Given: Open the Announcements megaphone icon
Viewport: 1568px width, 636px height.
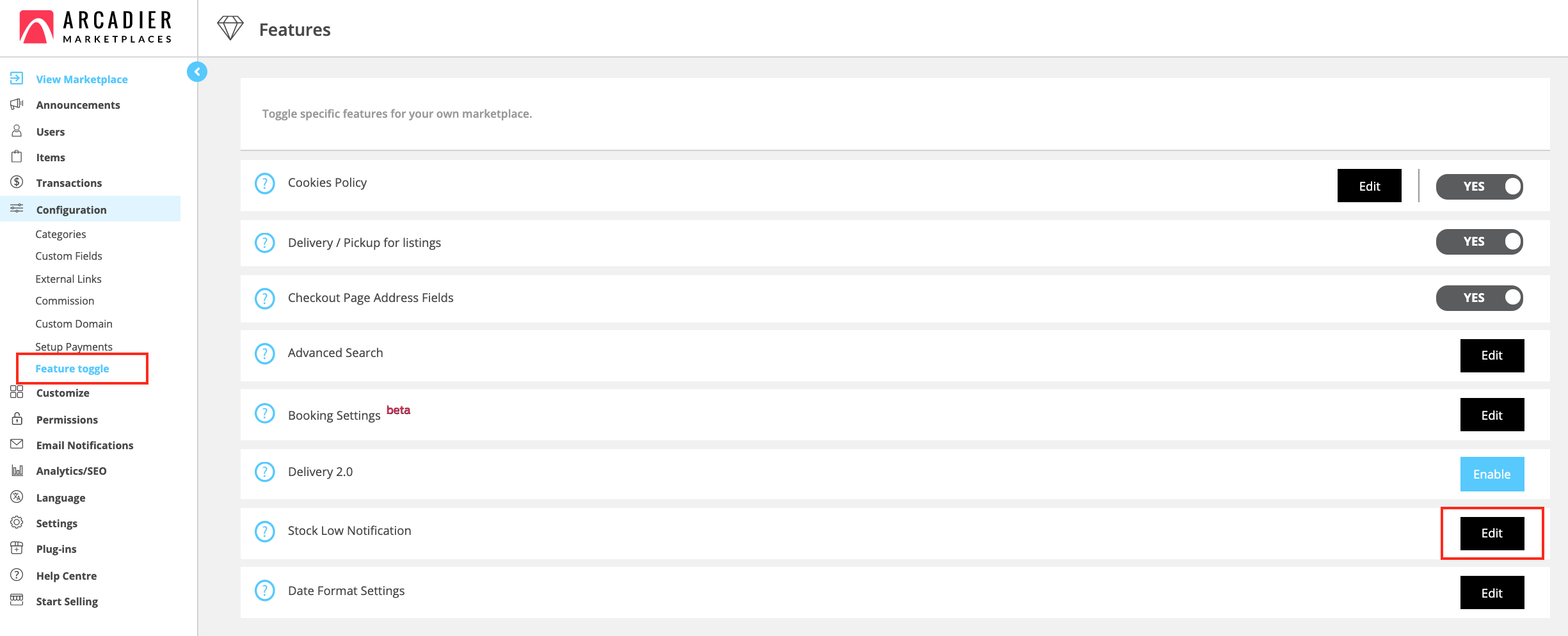Looking at the screenshot, I should [17, 104].
